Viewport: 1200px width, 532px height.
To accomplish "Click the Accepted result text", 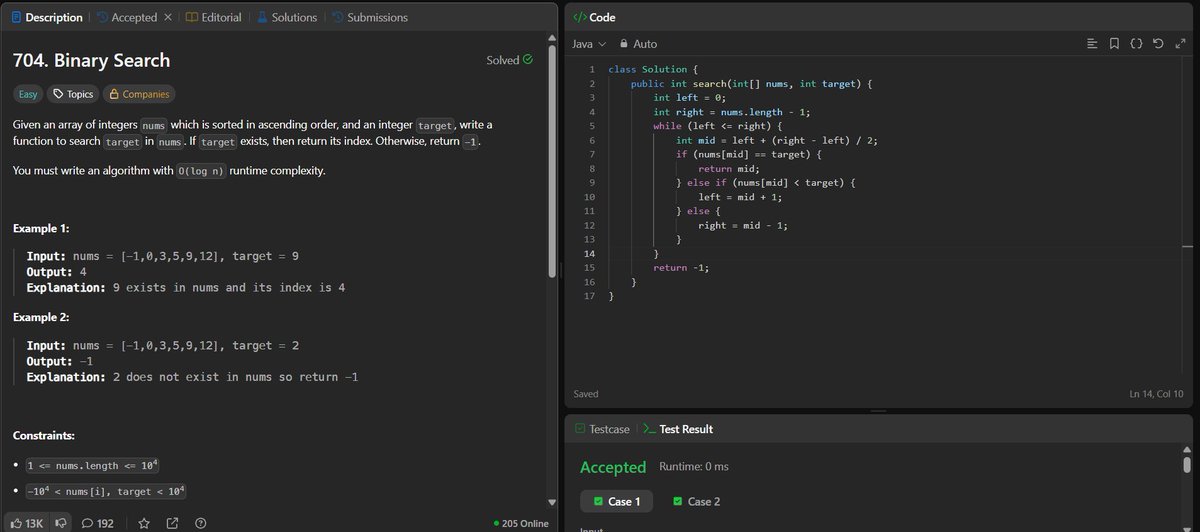I will tap(613, 467).
